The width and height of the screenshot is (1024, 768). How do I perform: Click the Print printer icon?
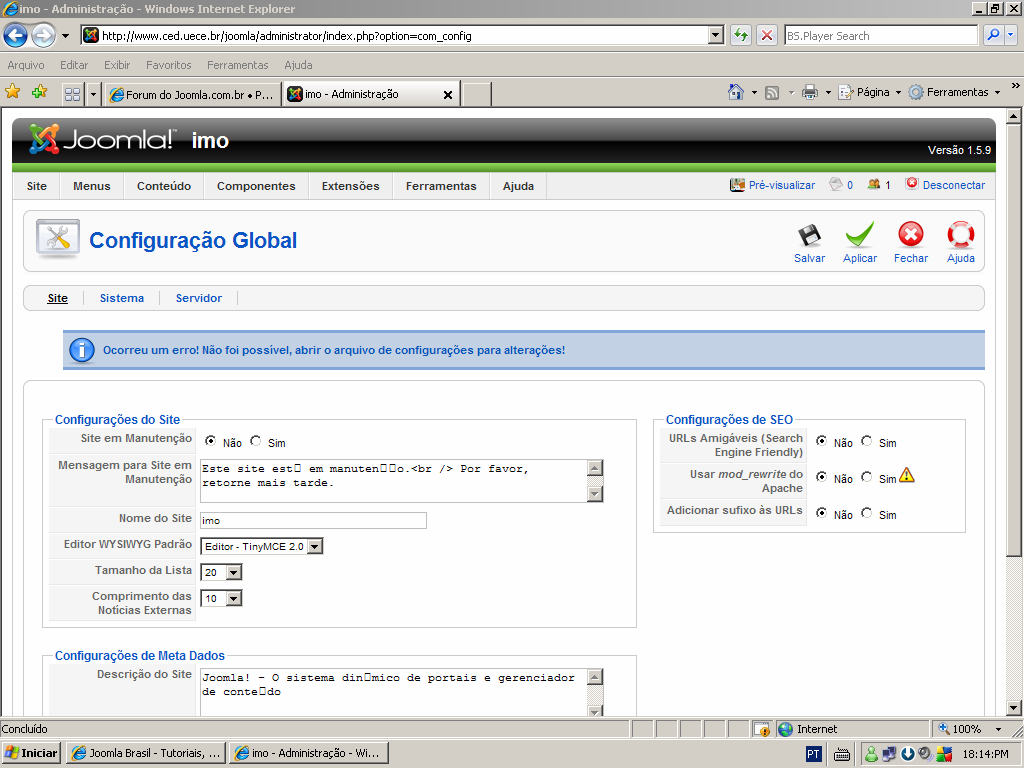coord(810,92)
